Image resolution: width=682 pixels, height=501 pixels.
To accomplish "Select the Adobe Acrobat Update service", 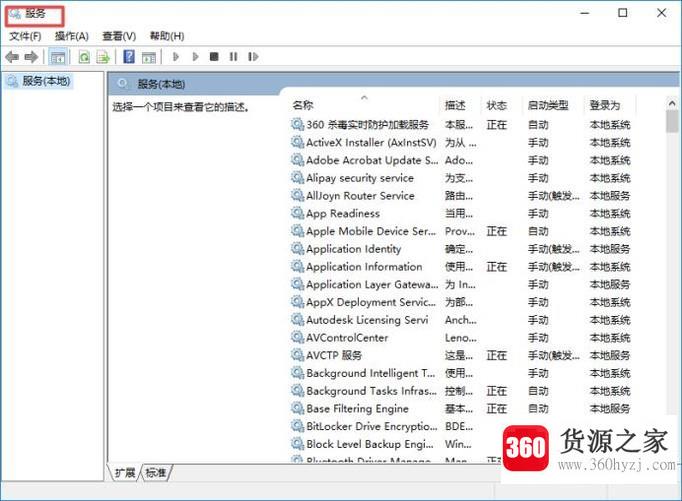I will (460, 160).
